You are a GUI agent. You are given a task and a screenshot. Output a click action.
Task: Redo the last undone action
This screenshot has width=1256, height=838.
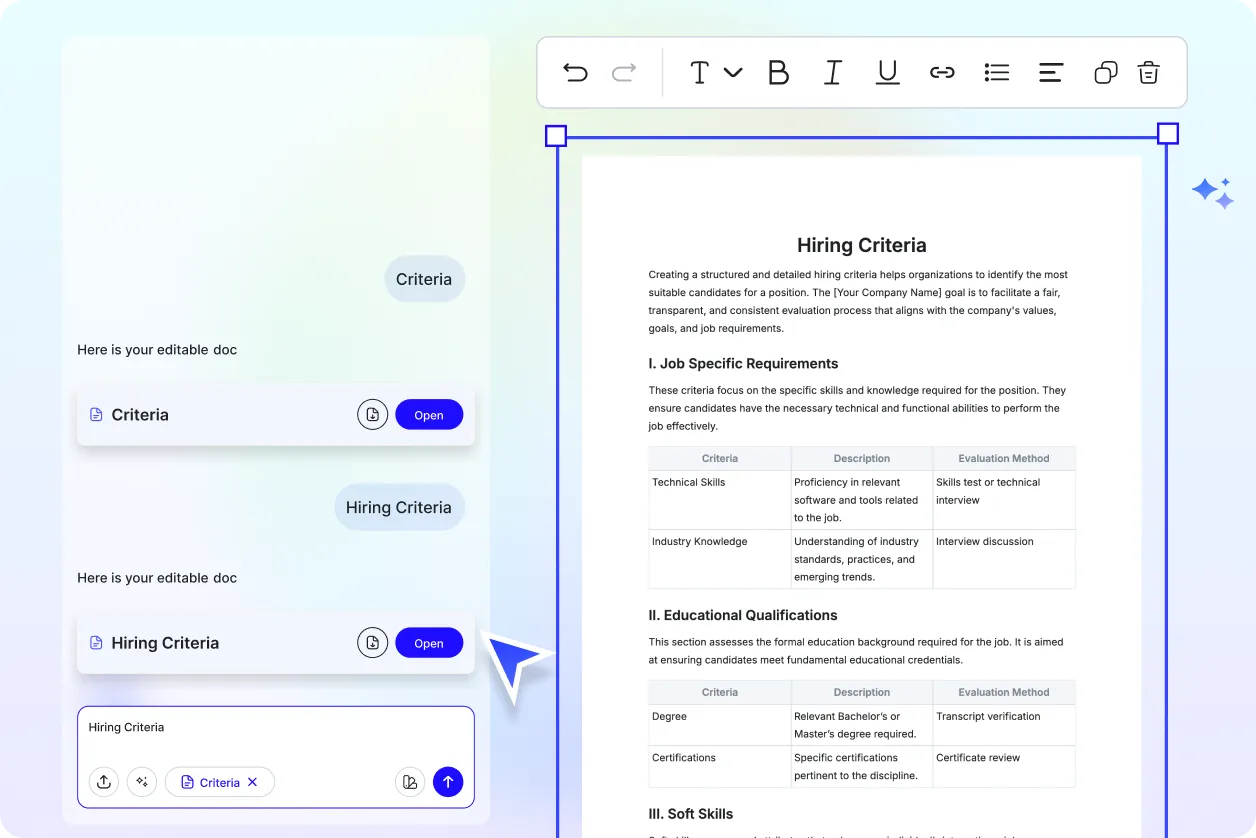click(624, 72)
